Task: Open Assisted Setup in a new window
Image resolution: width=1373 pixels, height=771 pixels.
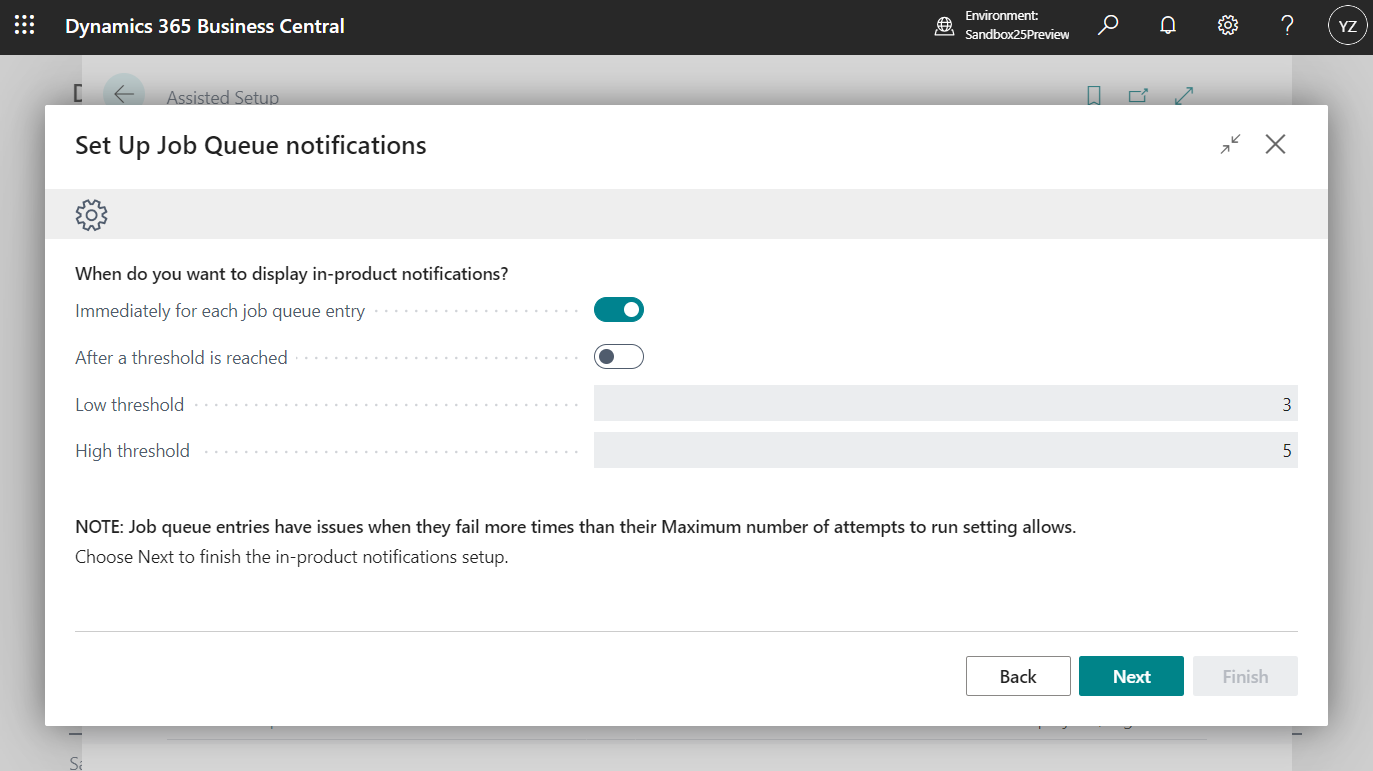Action: point(1138,95)
